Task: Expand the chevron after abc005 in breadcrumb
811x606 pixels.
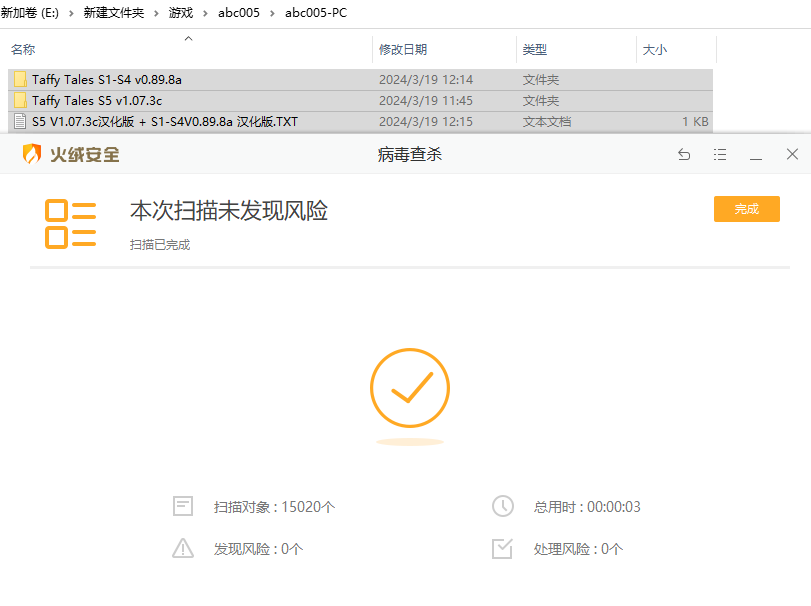Action: (x=272, y=13)
